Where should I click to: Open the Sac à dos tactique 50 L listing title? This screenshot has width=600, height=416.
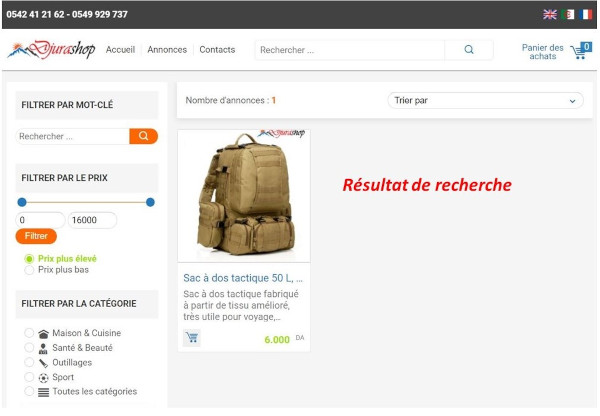tap(243, 278)
